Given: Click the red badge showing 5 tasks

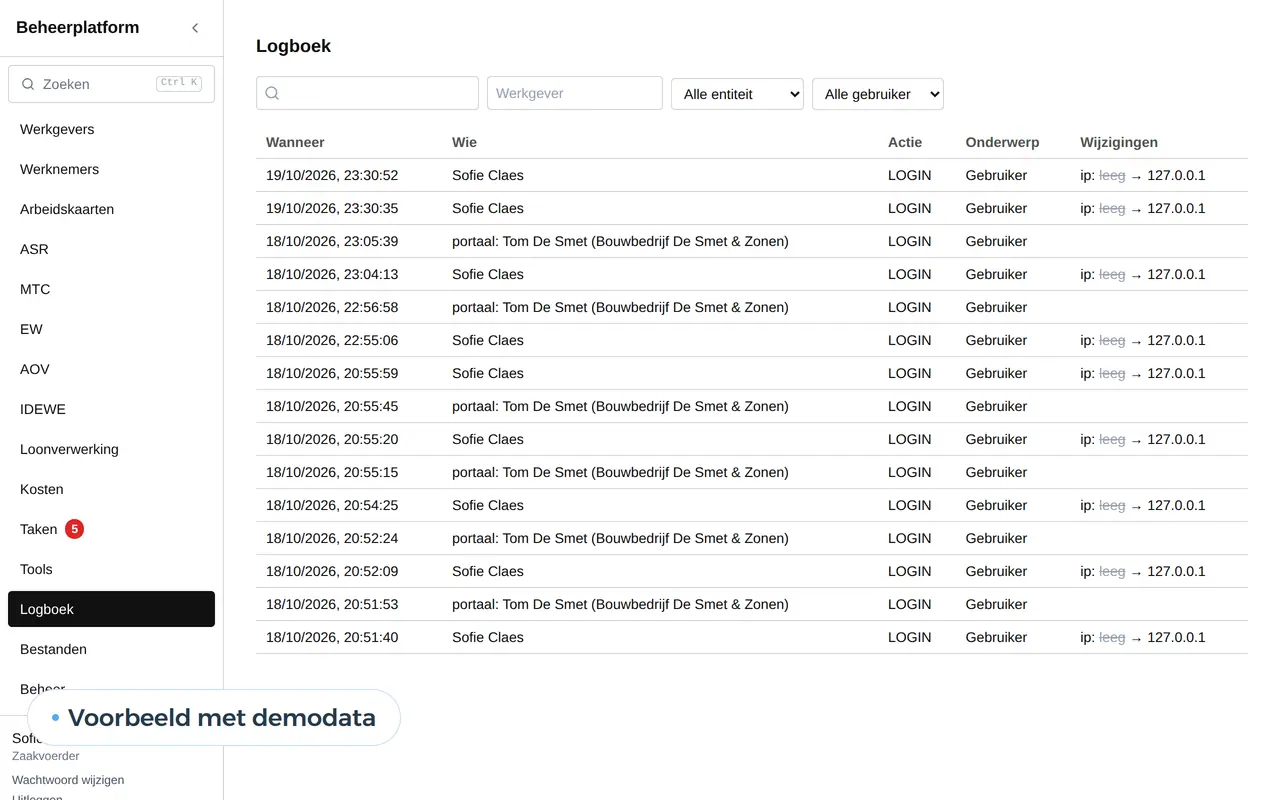Looking at the screenshot, I should coord(74,529).
